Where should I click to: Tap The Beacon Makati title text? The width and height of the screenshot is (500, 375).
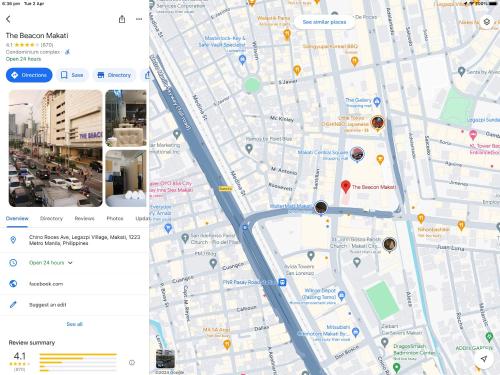click(37, 35)
